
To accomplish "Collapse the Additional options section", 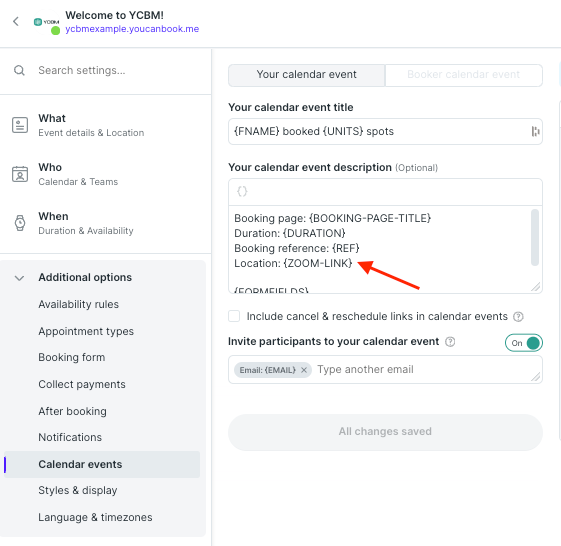I will pos(19,278).
